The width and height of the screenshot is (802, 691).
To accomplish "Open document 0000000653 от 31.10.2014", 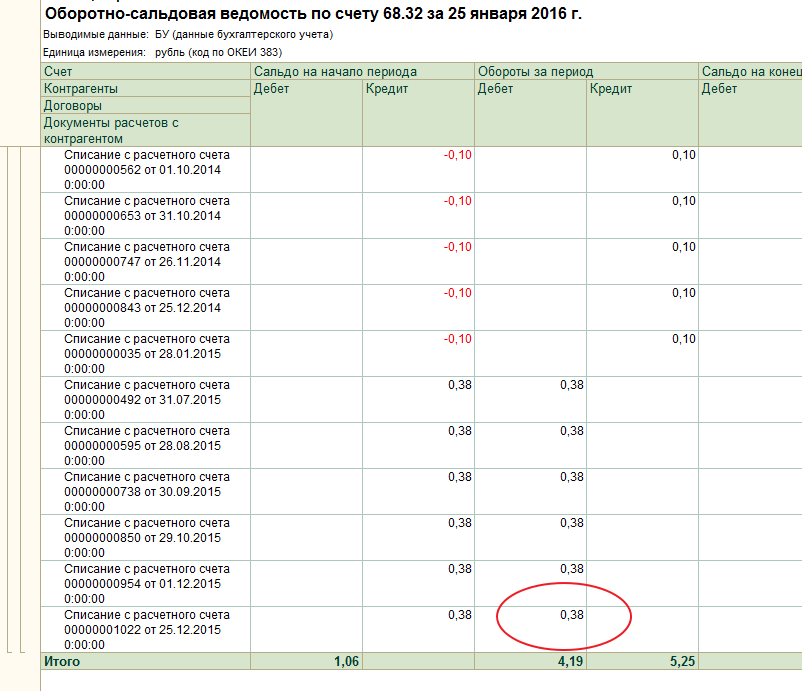I will coord(142,216).
